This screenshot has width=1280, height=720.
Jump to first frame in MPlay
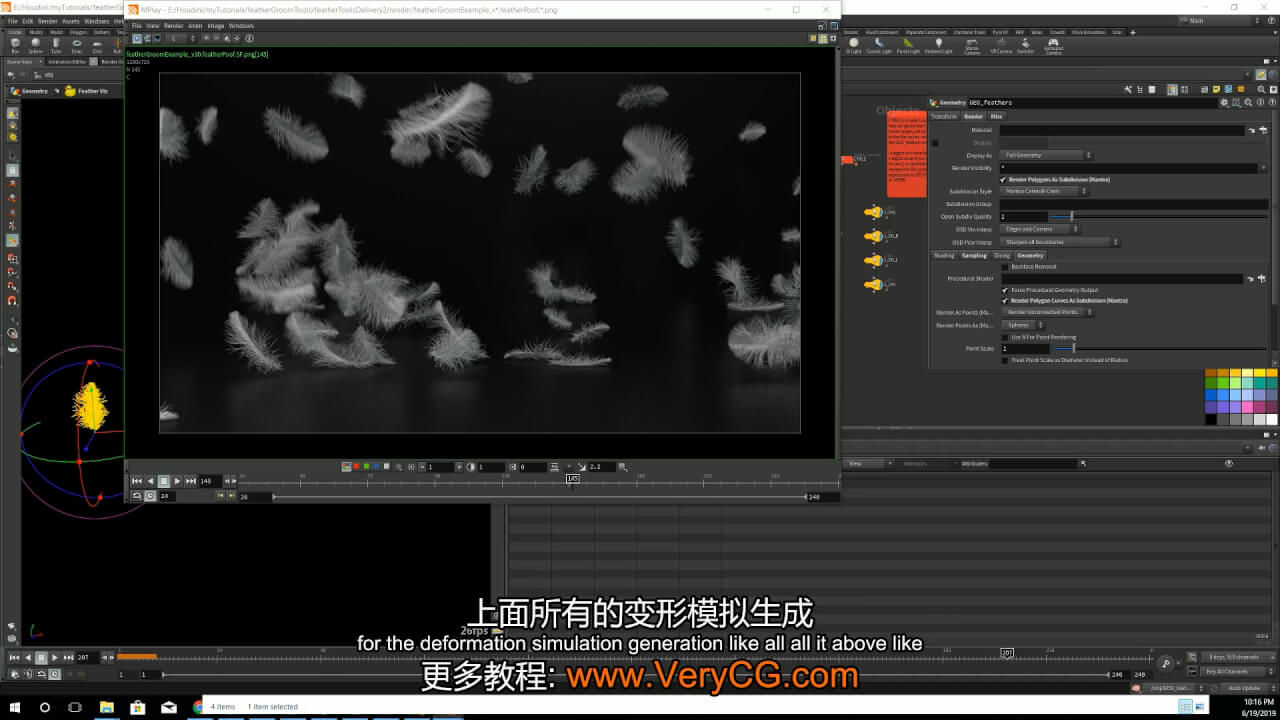(x=138, y=481)
